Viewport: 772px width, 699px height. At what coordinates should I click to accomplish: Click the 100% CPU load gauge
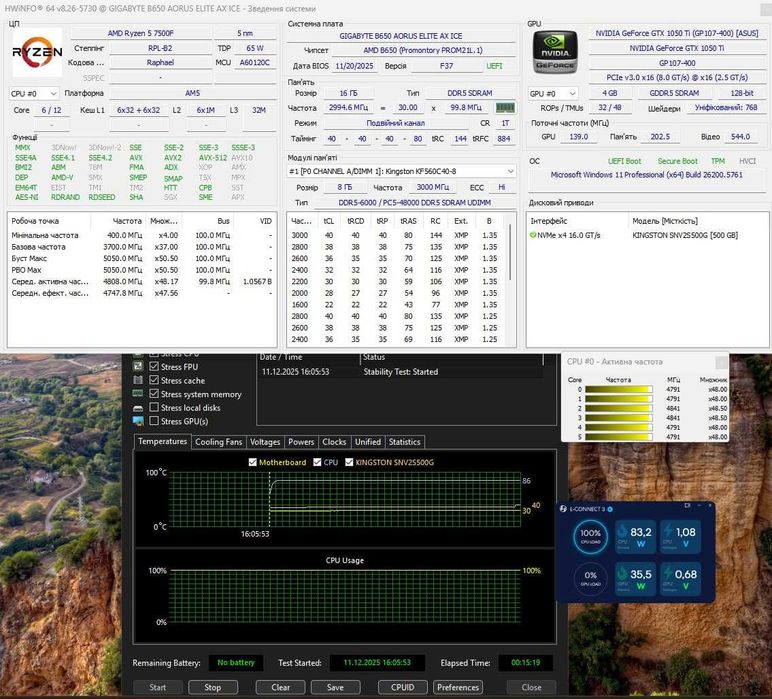tap(590, 537)
